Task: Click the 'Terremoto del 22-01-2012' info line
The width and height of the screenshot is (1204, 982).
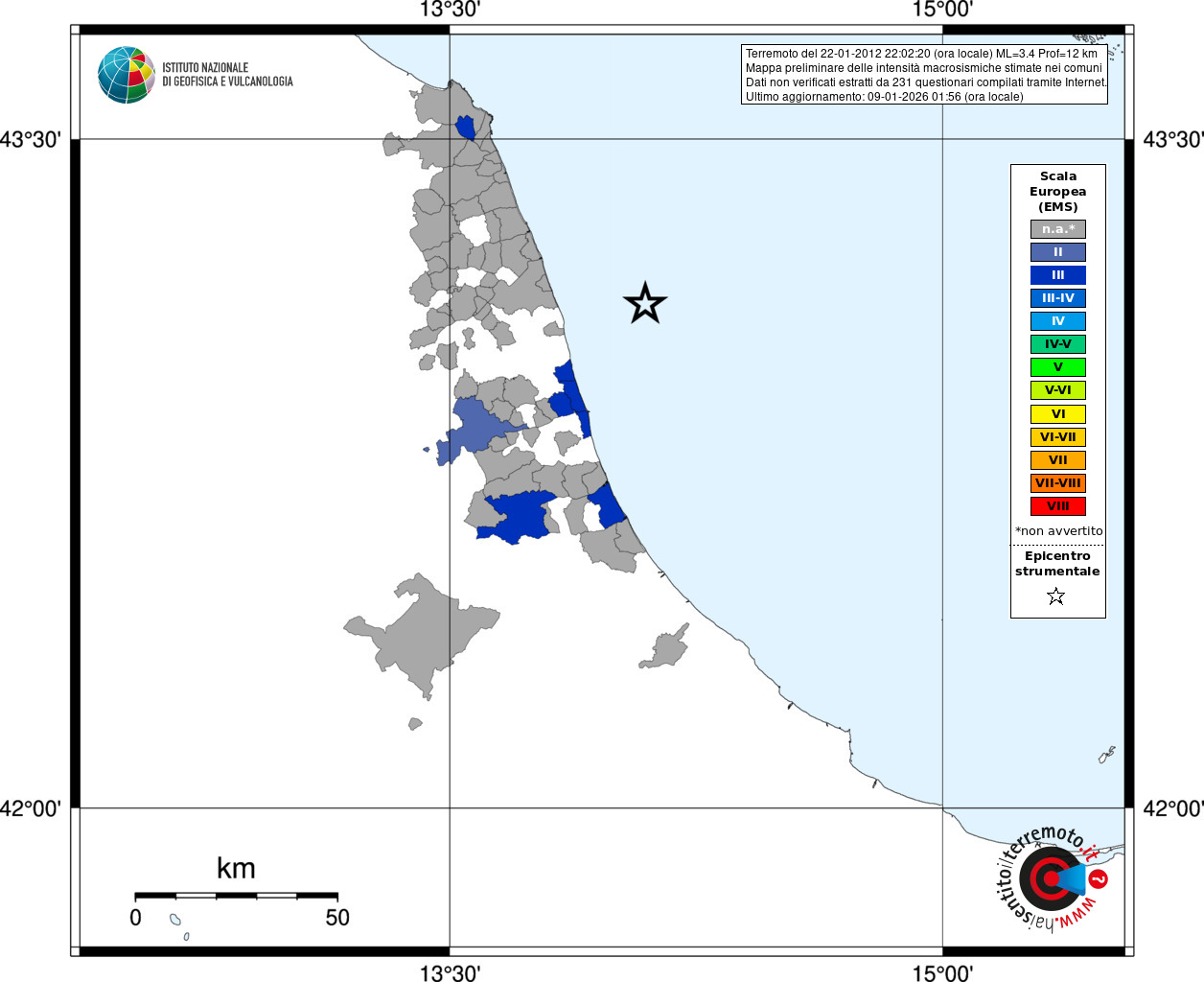Action: coord(921,54)
